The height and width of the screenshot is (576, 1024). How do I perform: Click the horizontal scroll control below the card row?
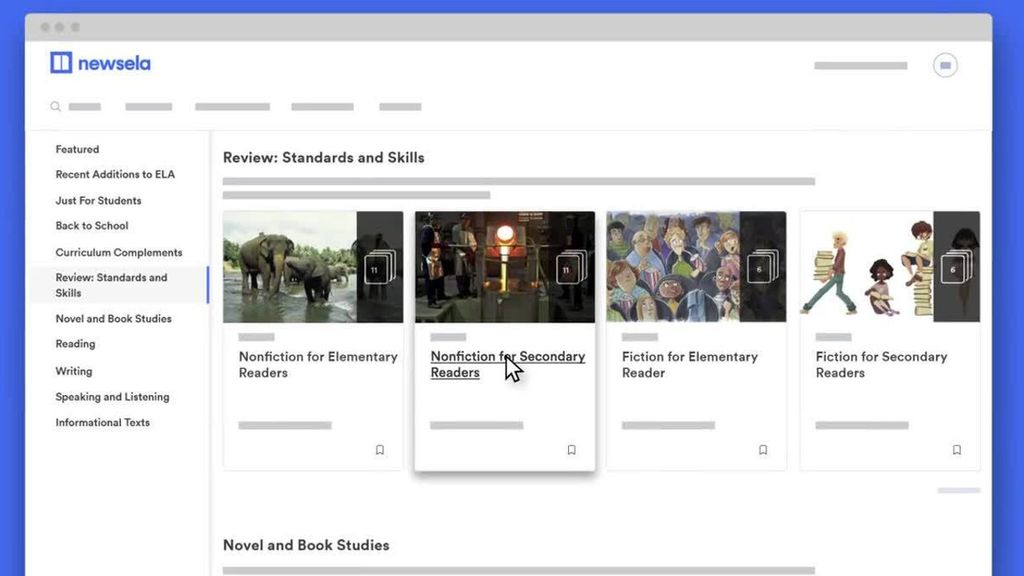(957, 490)
